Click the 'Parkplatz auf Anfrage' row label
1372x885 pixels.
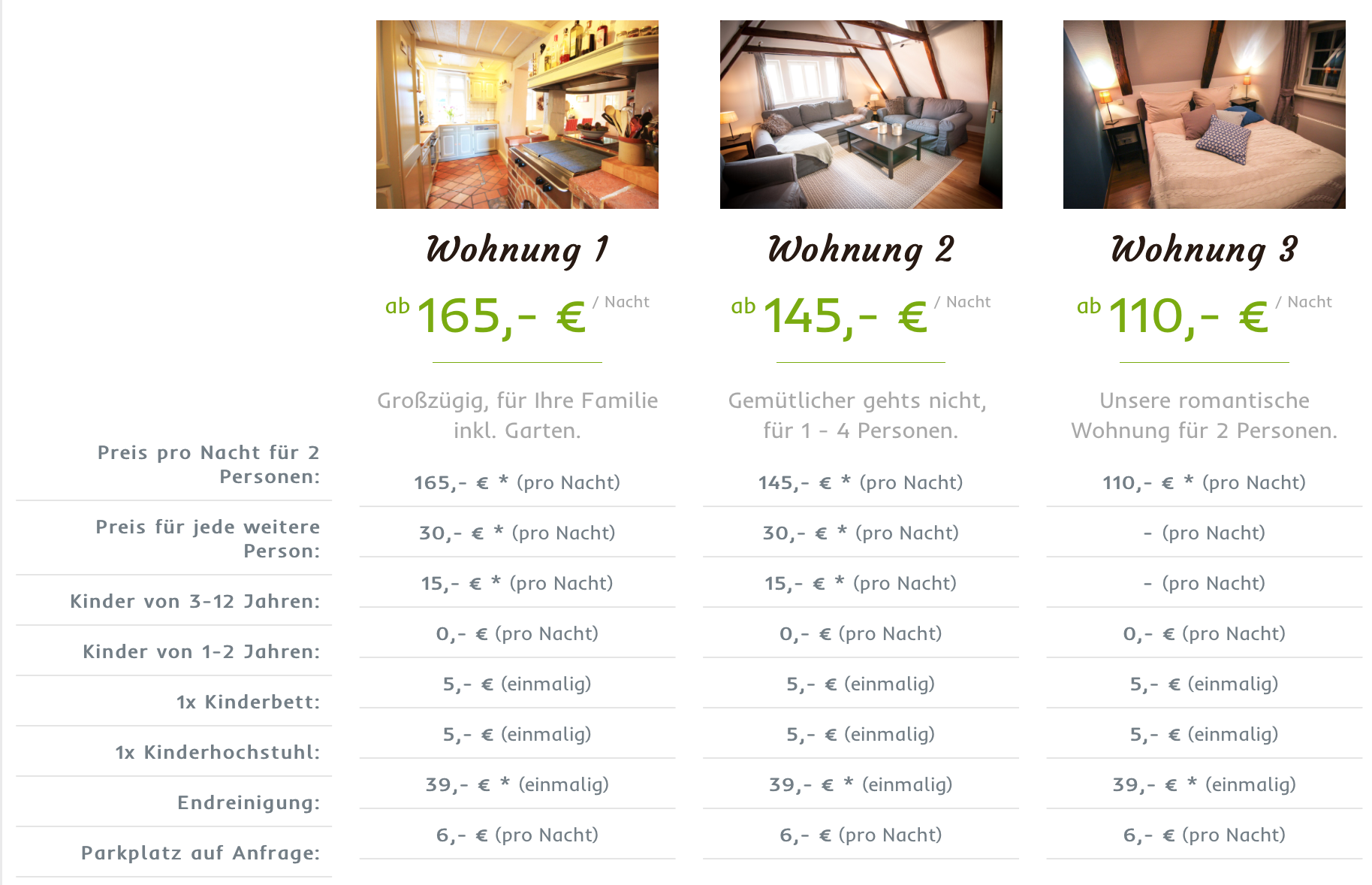(x=201, y=853)
